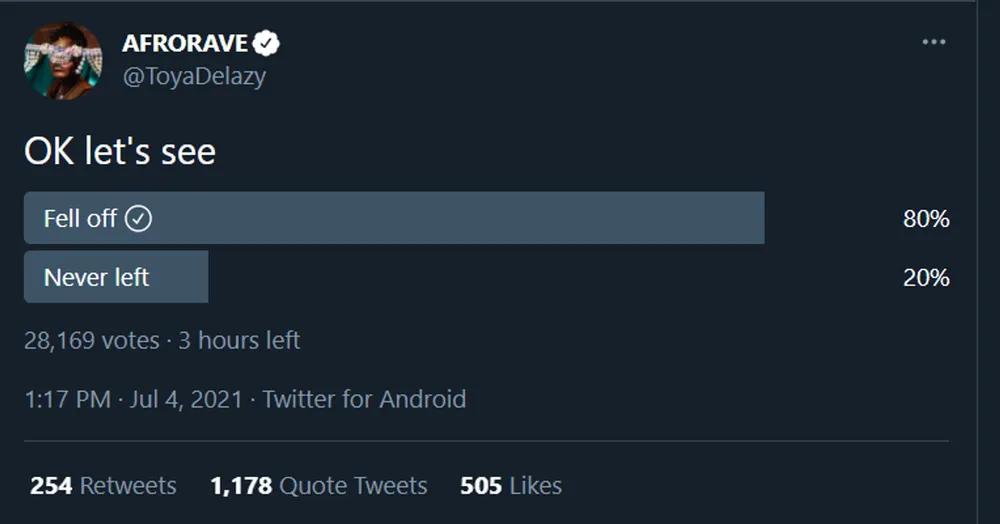1000x524 pixels.
Task: Click the "Never left" option text label
Action: (x=97, y=277)
